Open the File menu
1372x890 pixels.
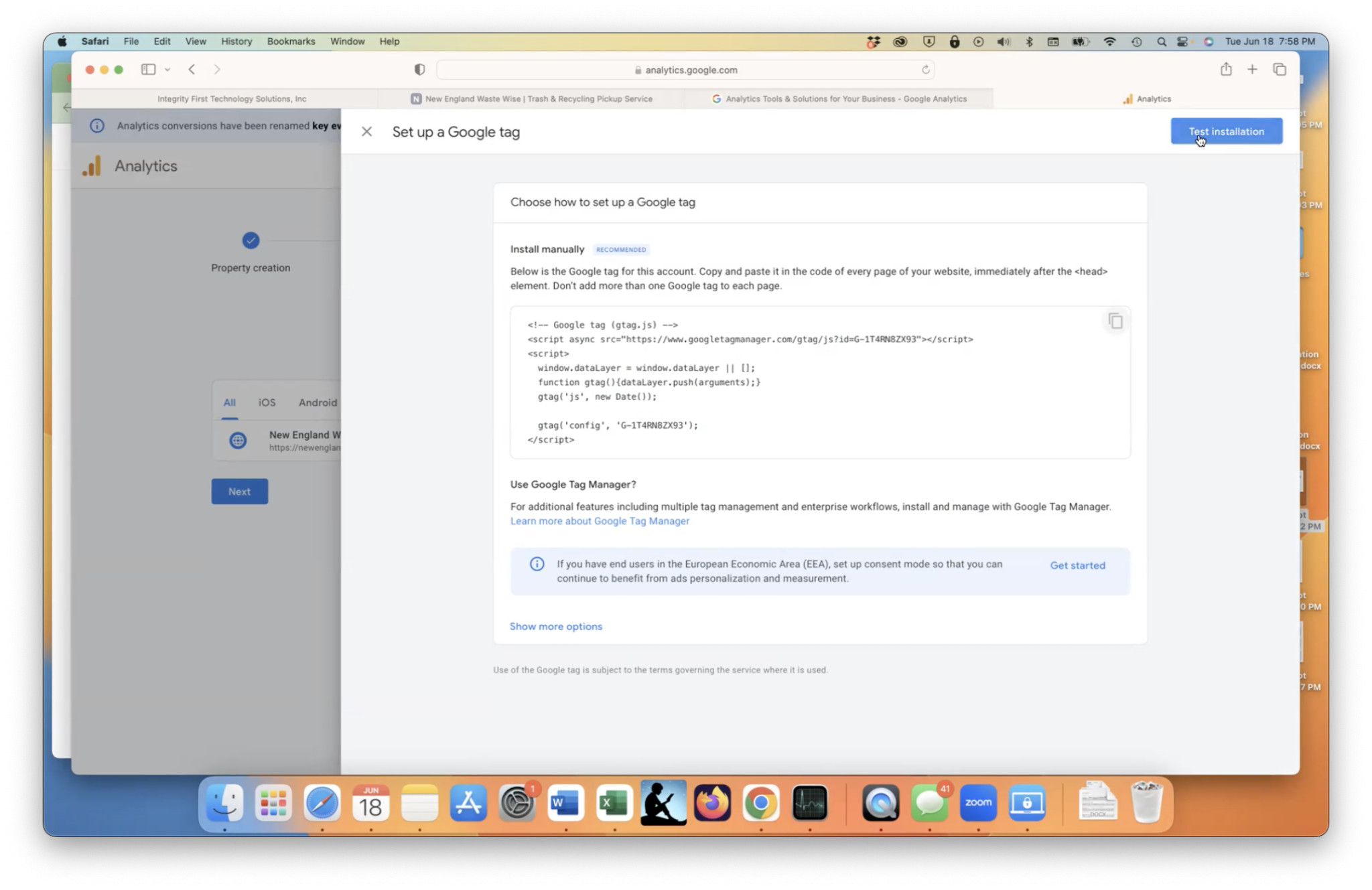(131, 41)
